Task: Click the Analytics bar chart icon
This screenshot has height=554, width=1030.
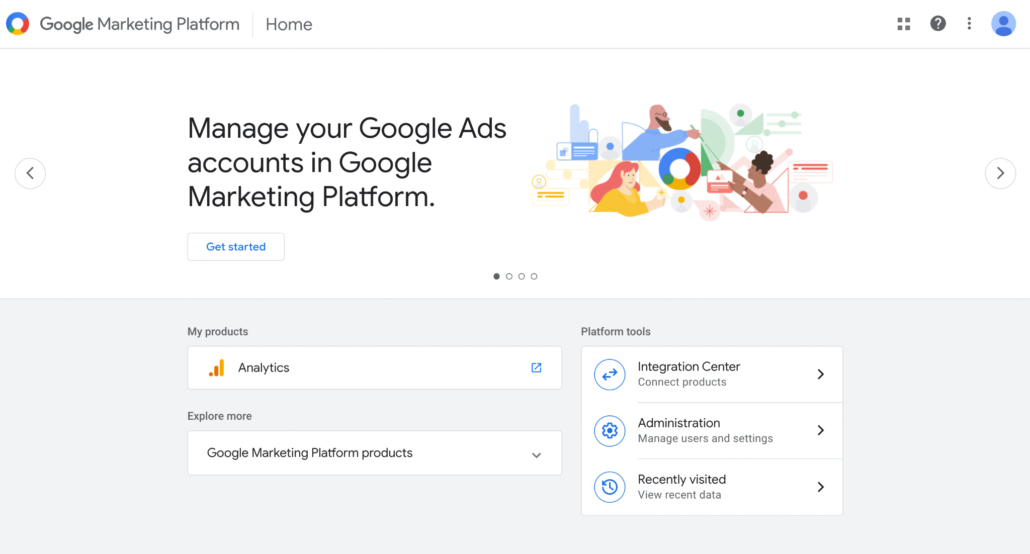Action: [217, 368]
